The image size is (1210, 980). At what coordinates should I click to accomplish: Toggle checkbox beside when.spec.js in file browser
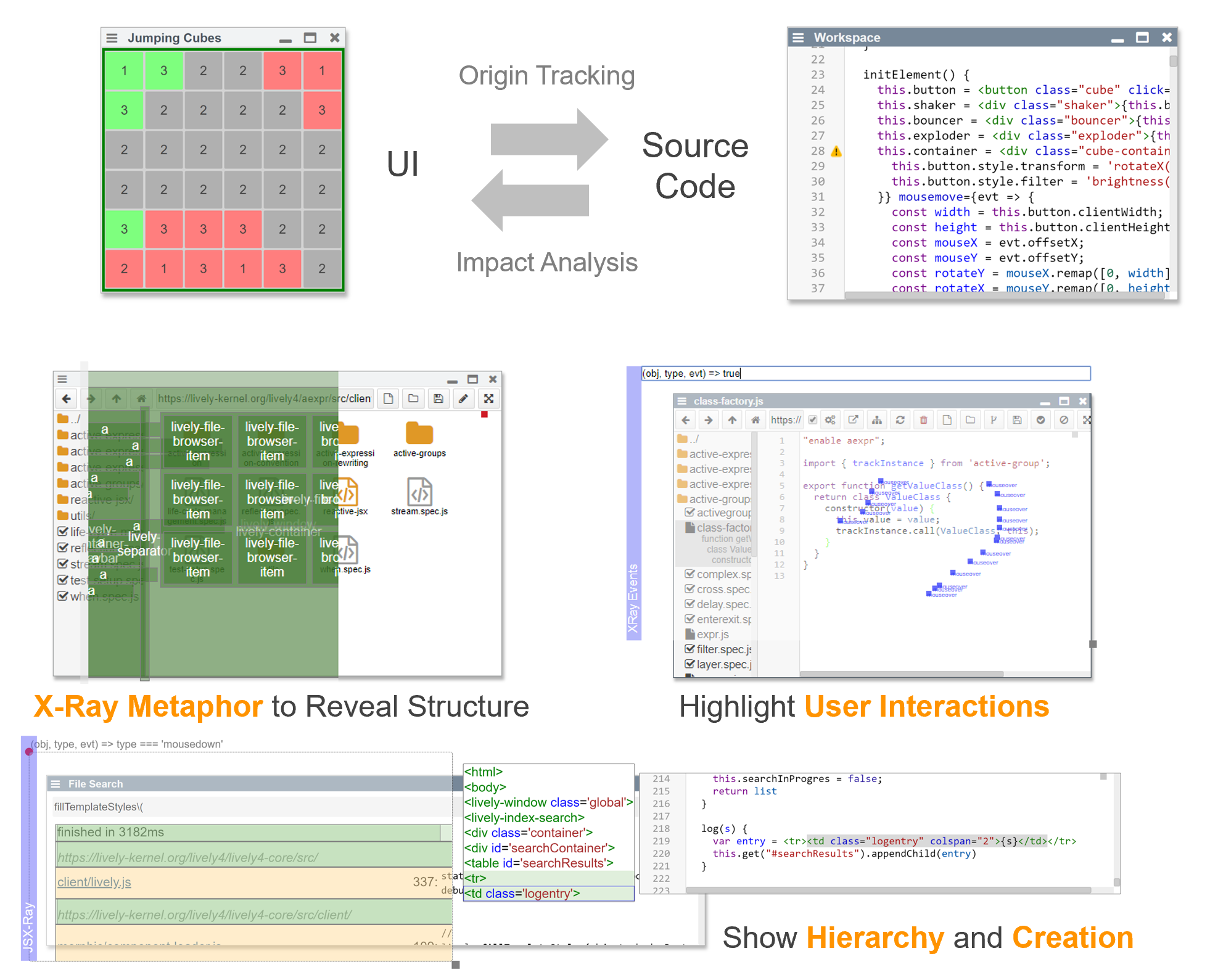pyautogui.click(x=62, y=596)
